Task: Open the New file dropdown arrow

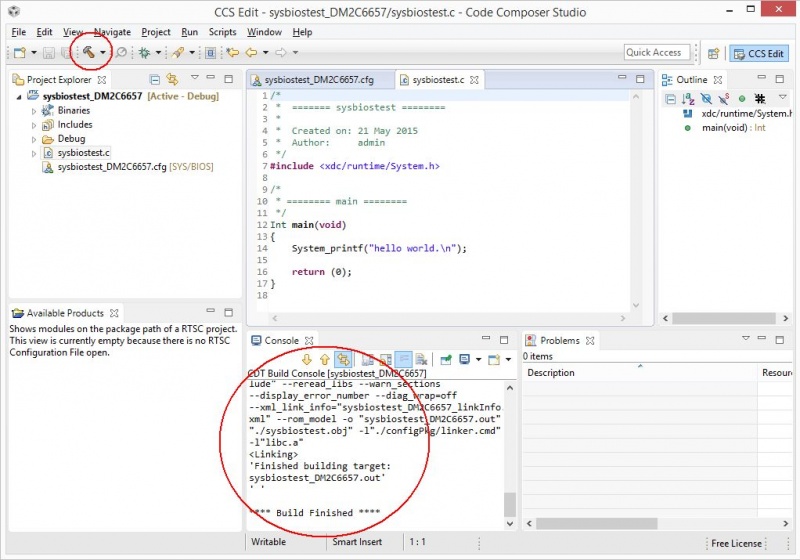Action: tap(34, 53)
